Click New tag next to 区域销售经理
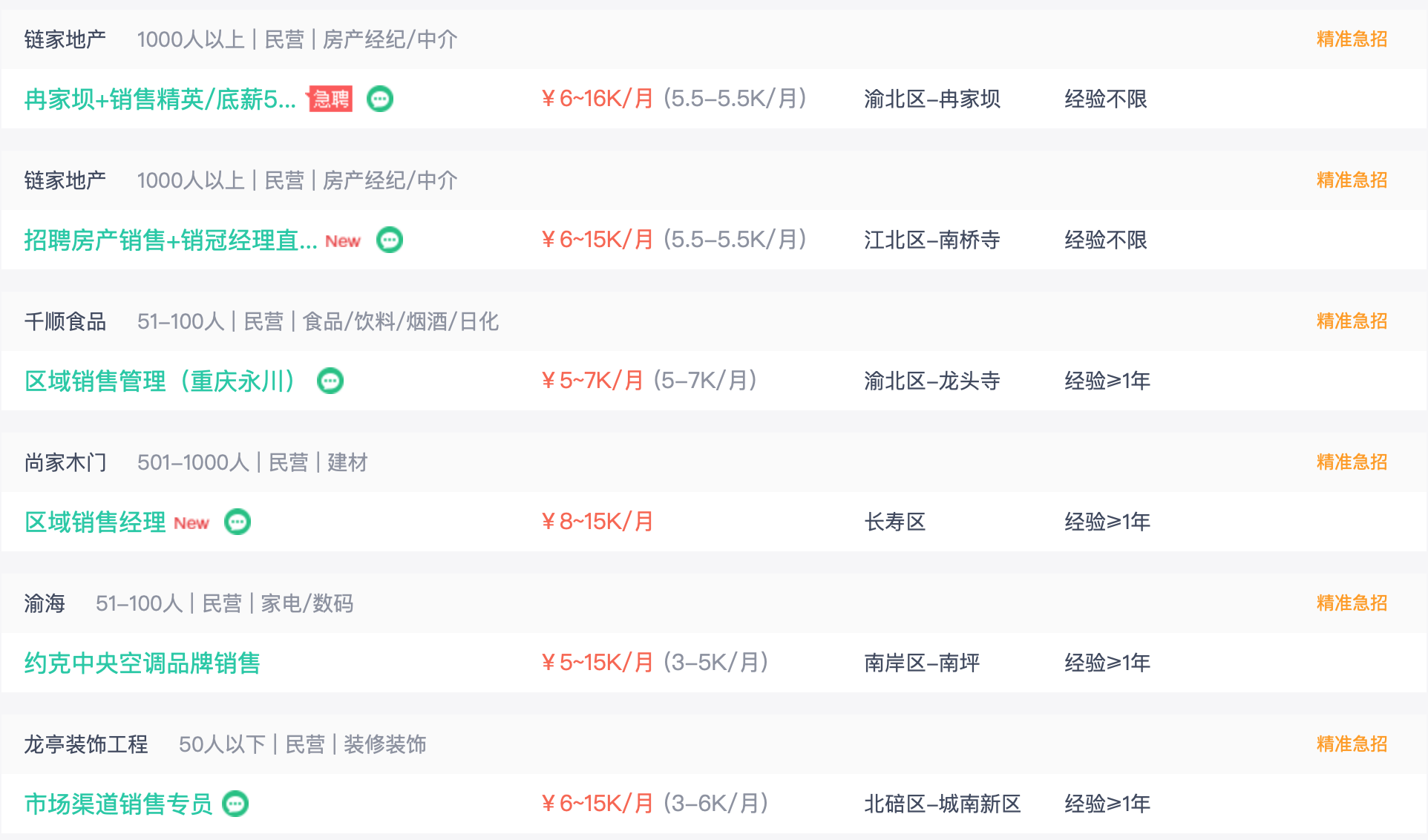Screen dimensions: 1428x840 point(191,523)
